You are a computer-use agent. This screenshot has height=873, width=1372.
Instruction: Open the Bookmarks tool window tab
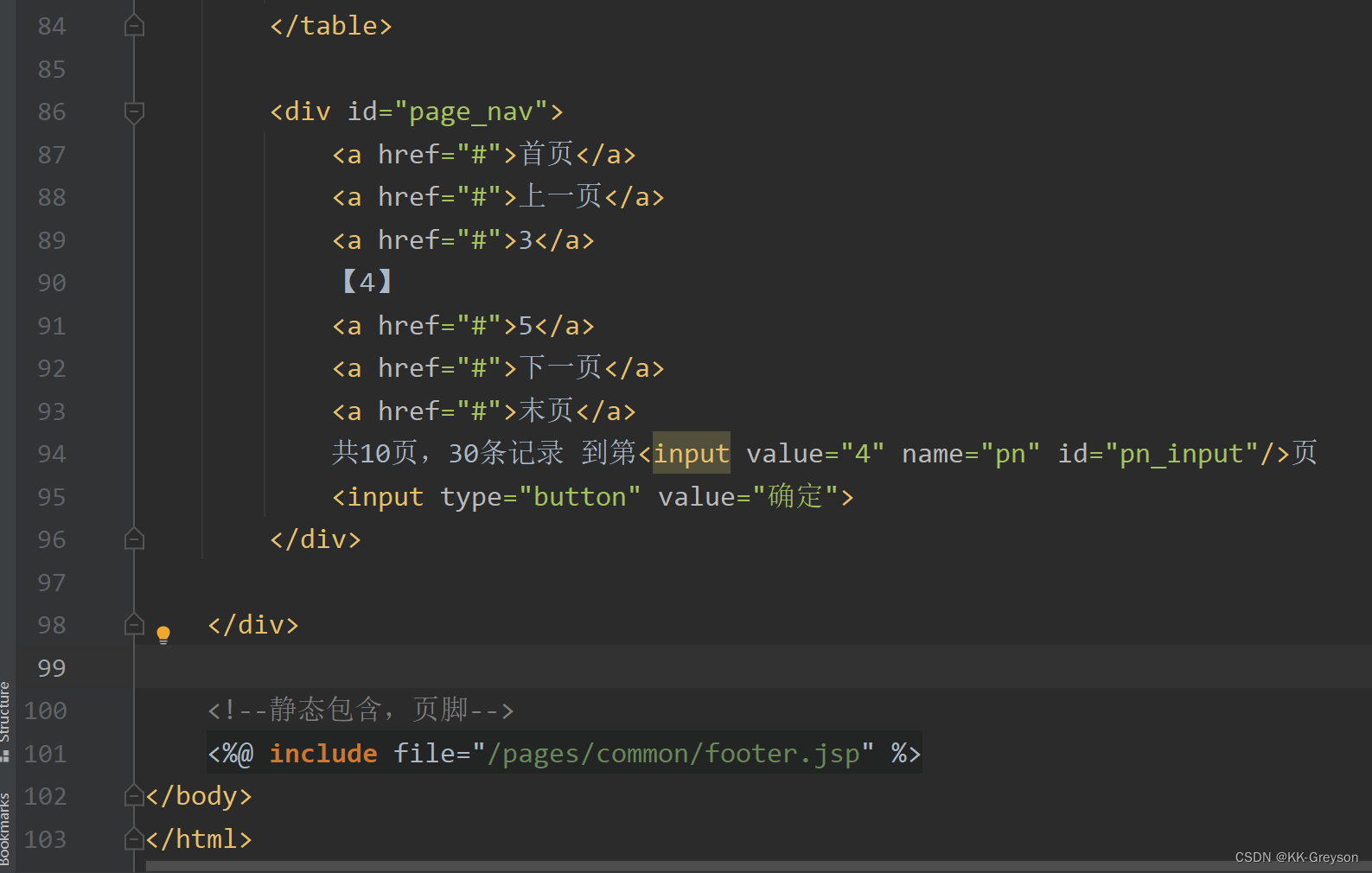click(5, 829)
